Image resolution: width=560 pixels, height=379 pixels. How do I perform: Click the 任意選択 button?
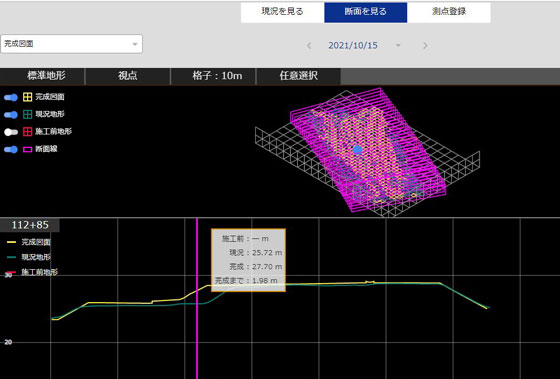point(299,76)
